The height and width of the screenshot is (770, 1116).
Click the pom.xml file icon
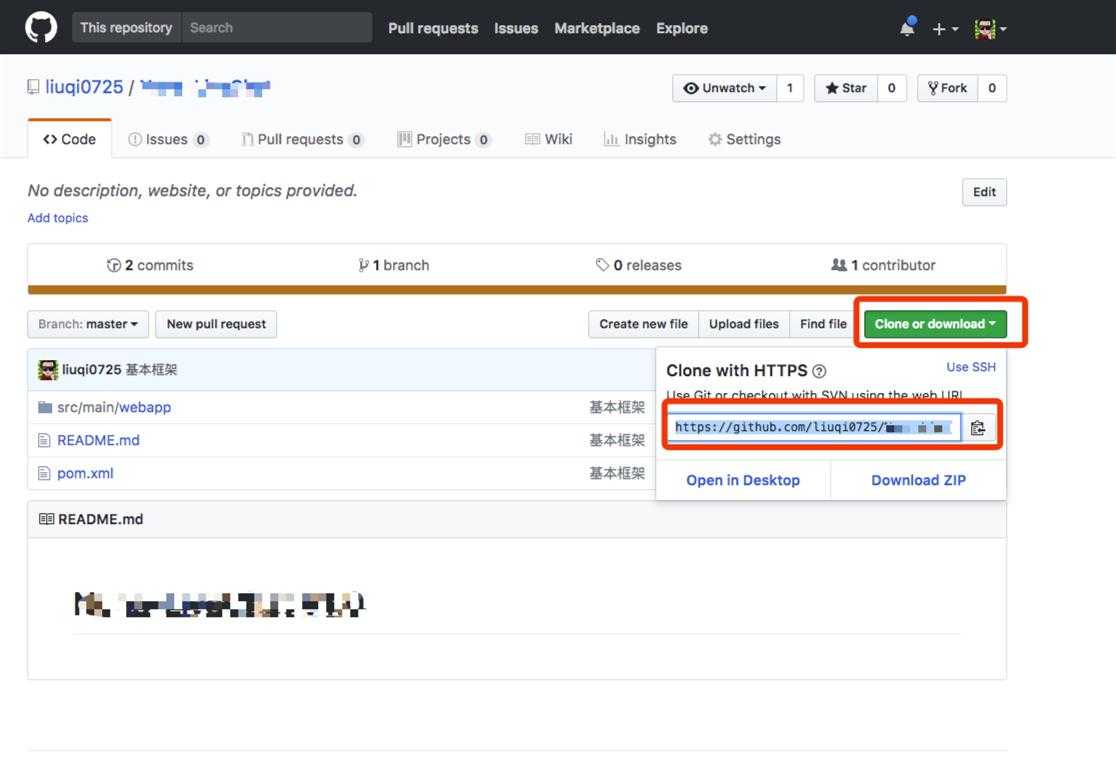click(x=44, y=473)
